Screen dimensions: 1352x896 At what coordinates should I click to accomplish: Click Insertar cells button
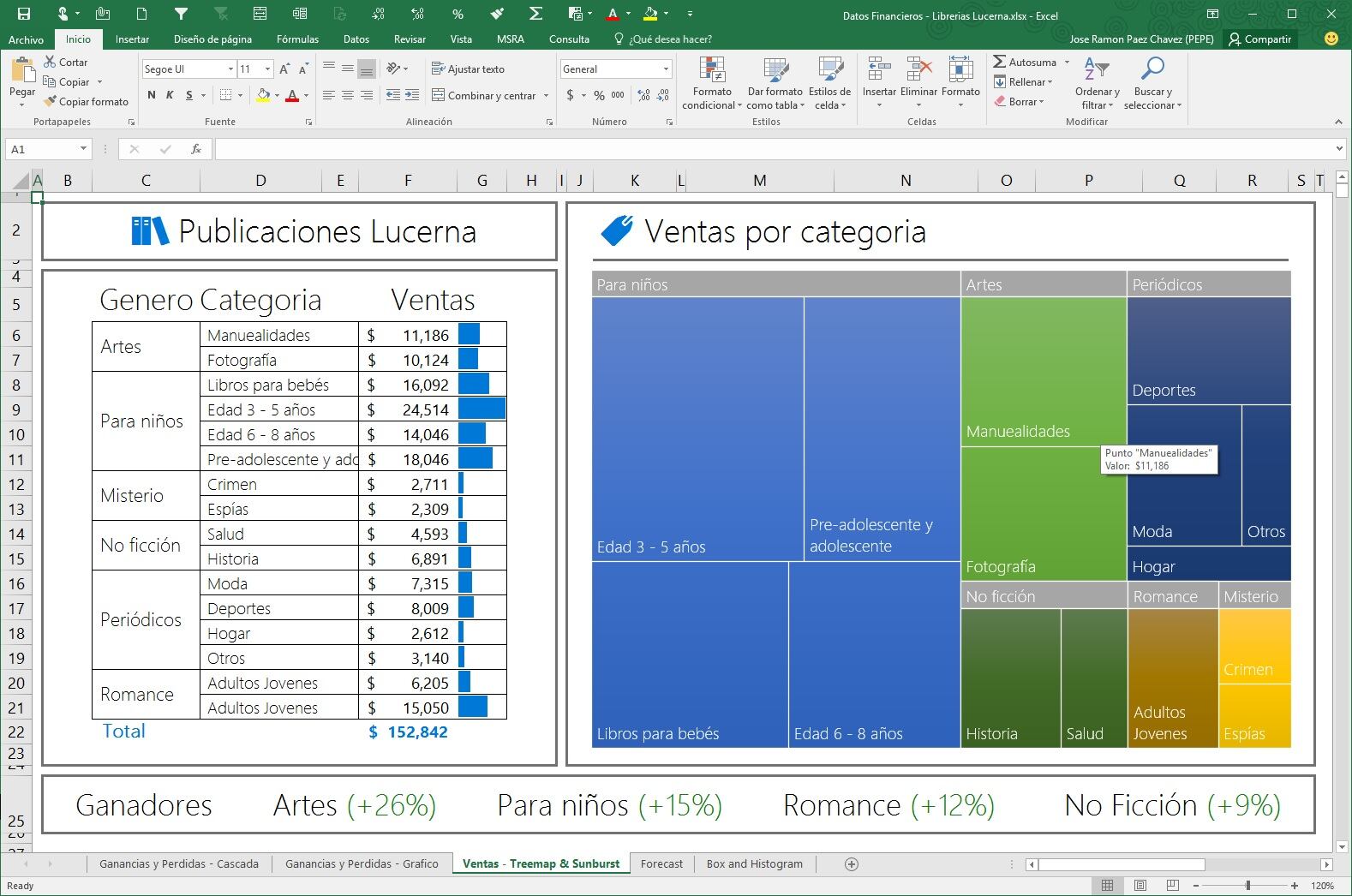(x=879, y=83)
